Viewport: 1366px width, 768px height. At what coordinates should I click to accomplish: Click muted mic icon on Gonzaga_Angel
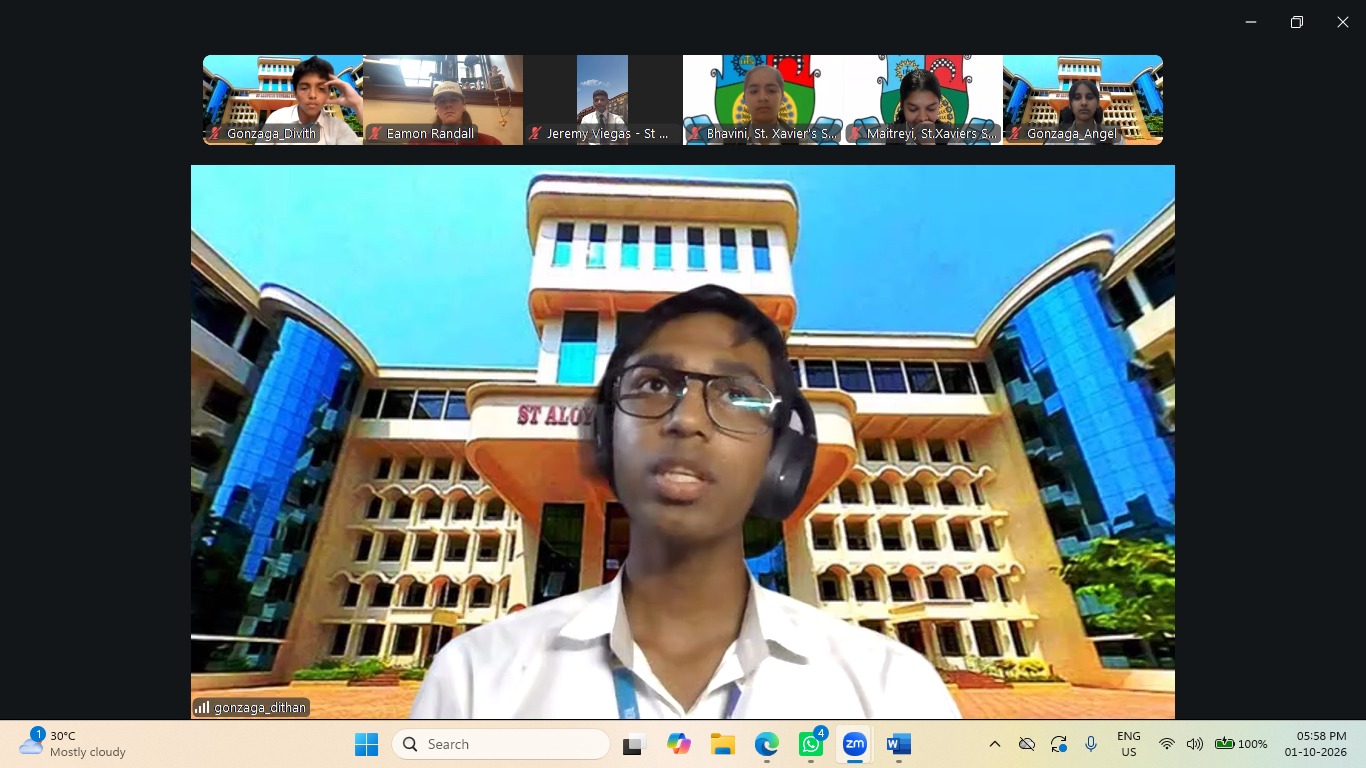pyautogui.click(x=1016, y=133)
